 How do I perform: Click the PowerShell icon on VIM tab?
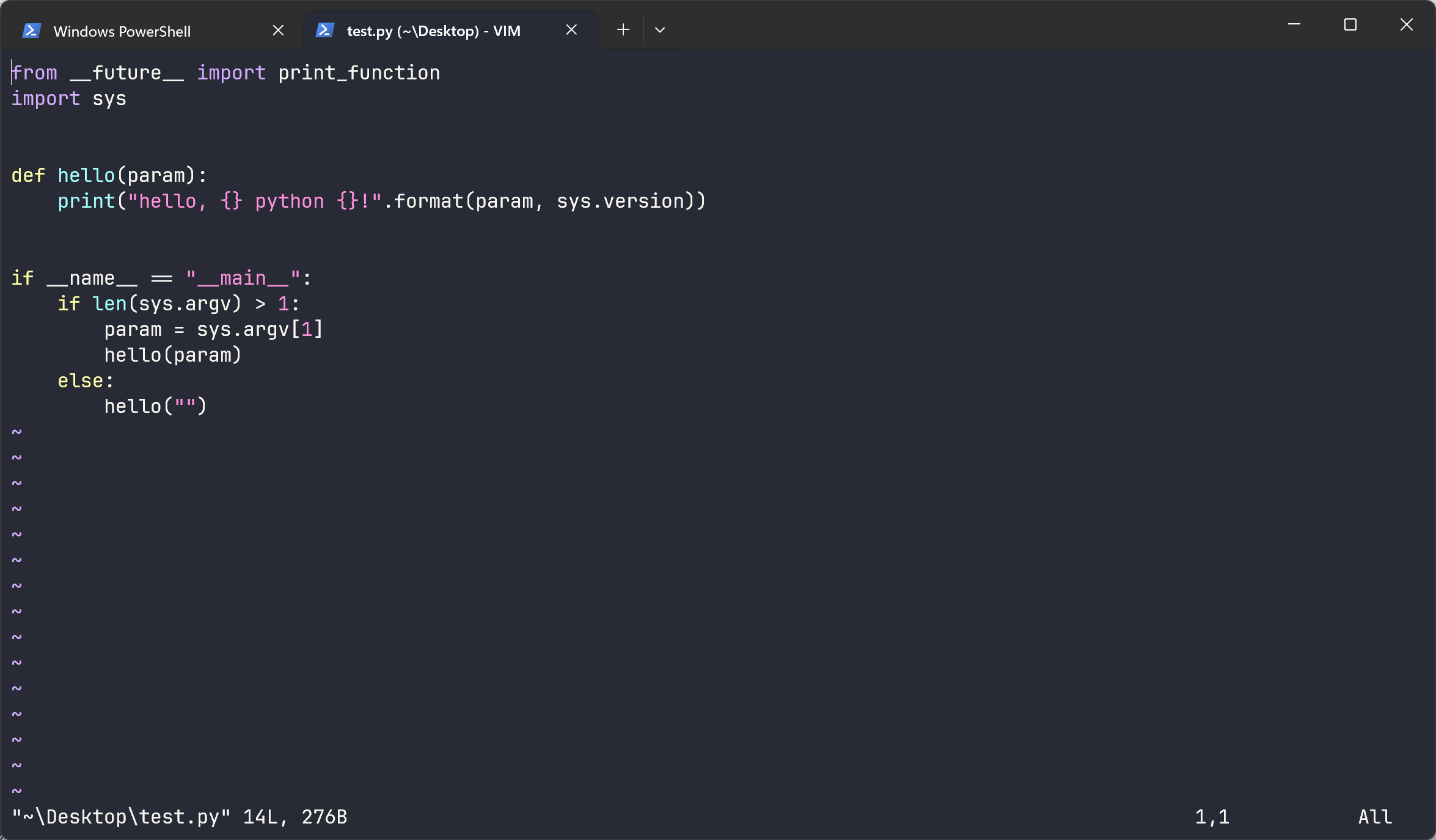324,31
